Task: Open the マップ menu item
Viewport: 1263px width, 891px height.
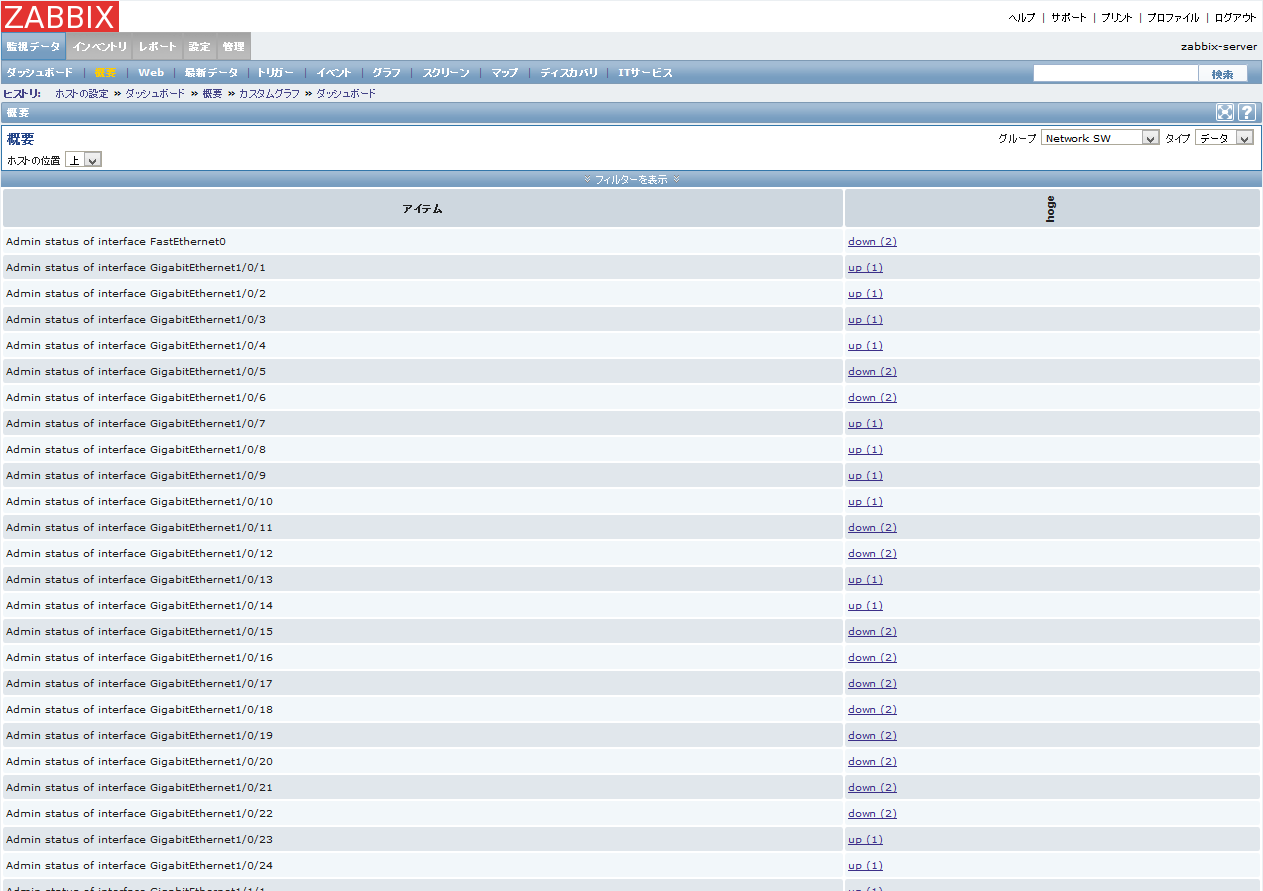Action: point(506,72)
